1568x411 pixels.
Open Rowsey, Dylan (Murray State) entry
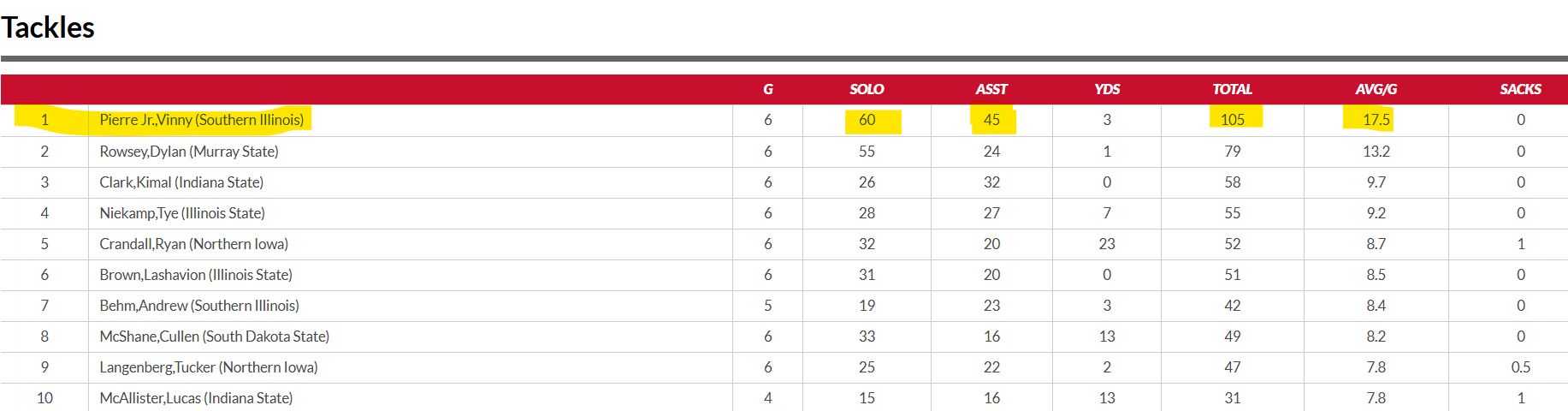click(x=189, y=152)
